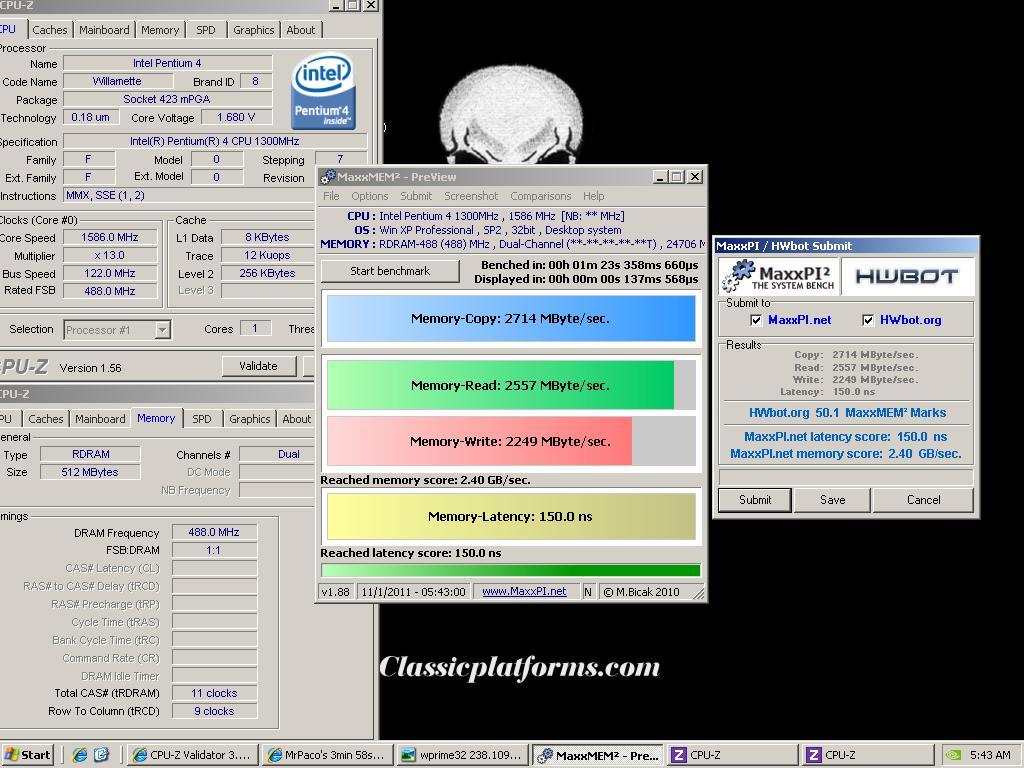Open the Options menu in MaxxMEM²

pyautogui.click(x=370, y=196)
